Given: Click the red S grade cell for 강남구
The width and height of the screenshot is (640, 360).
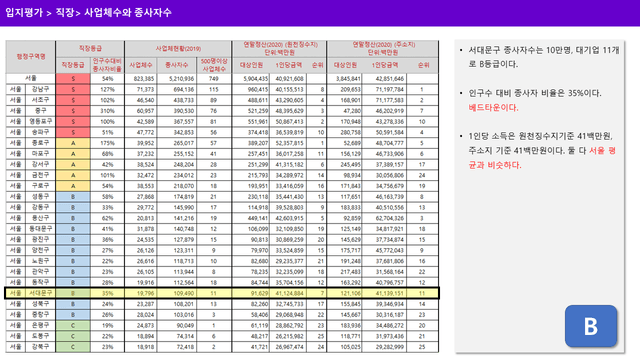Looking at the screenshot, I should (x=73, y=89).
